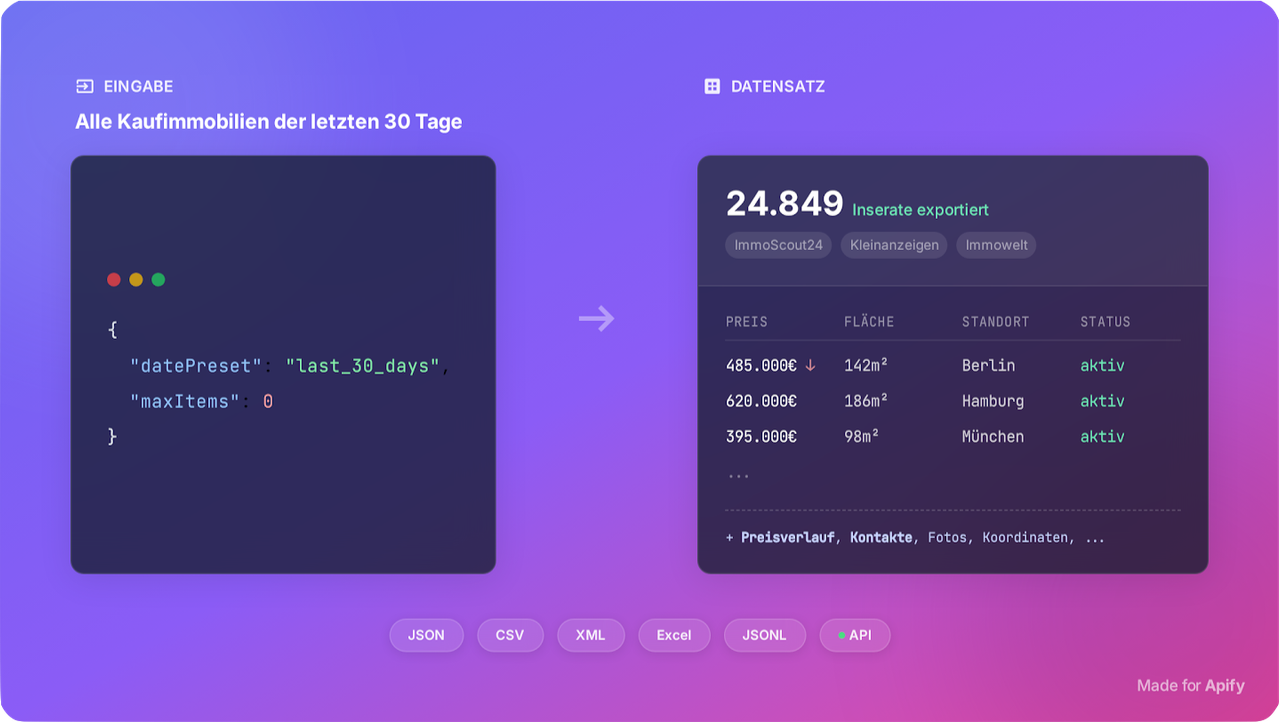Click the 0 value after maxItems

(x=268, y=402)
